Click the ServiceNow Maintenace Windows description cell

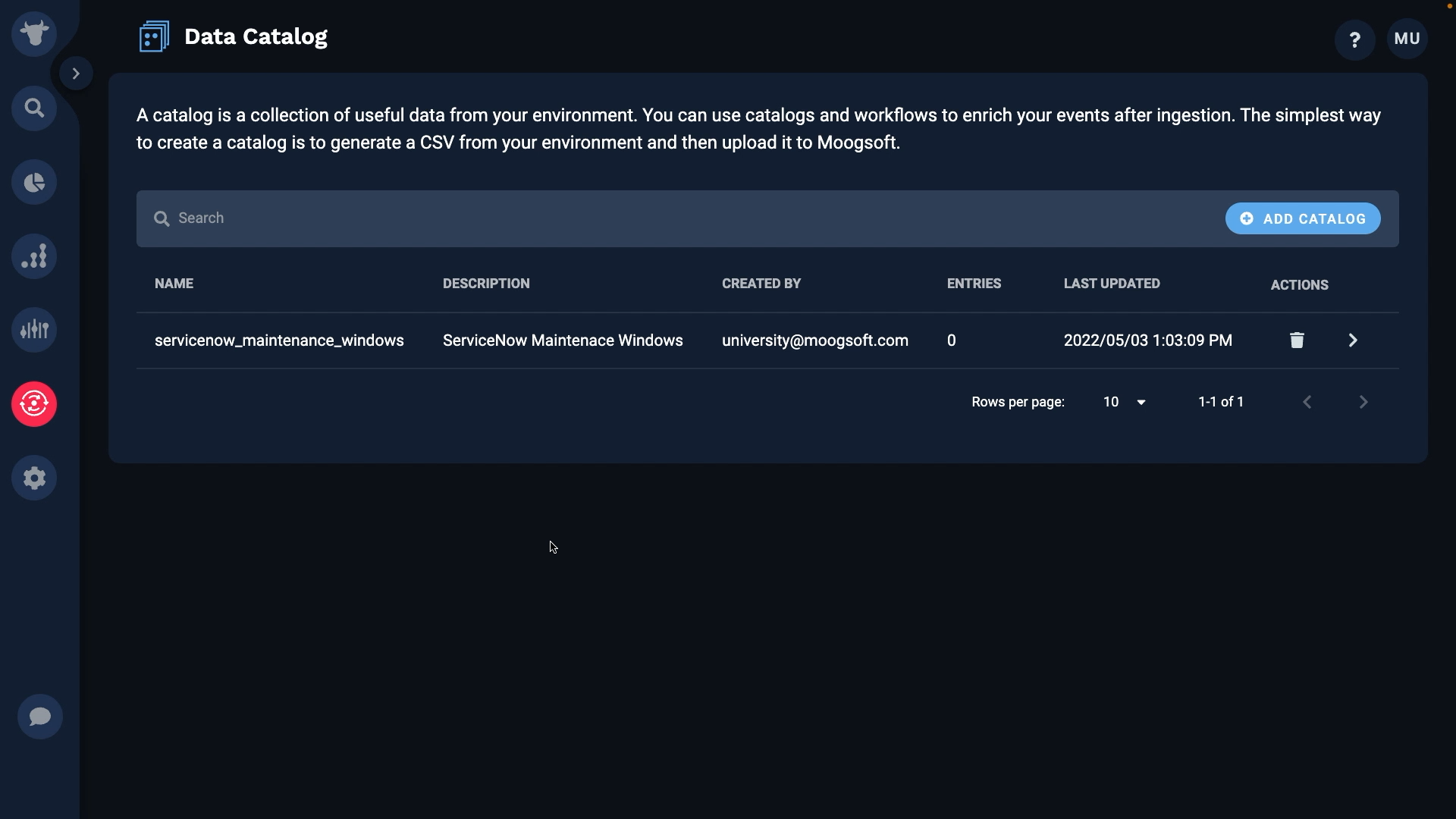point(563,340)
